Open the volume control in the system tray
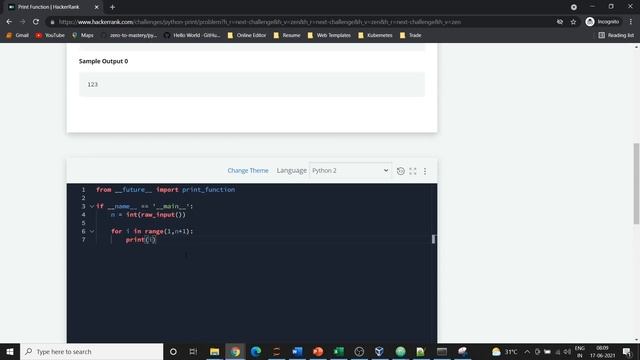 click(x=567, y=351)
